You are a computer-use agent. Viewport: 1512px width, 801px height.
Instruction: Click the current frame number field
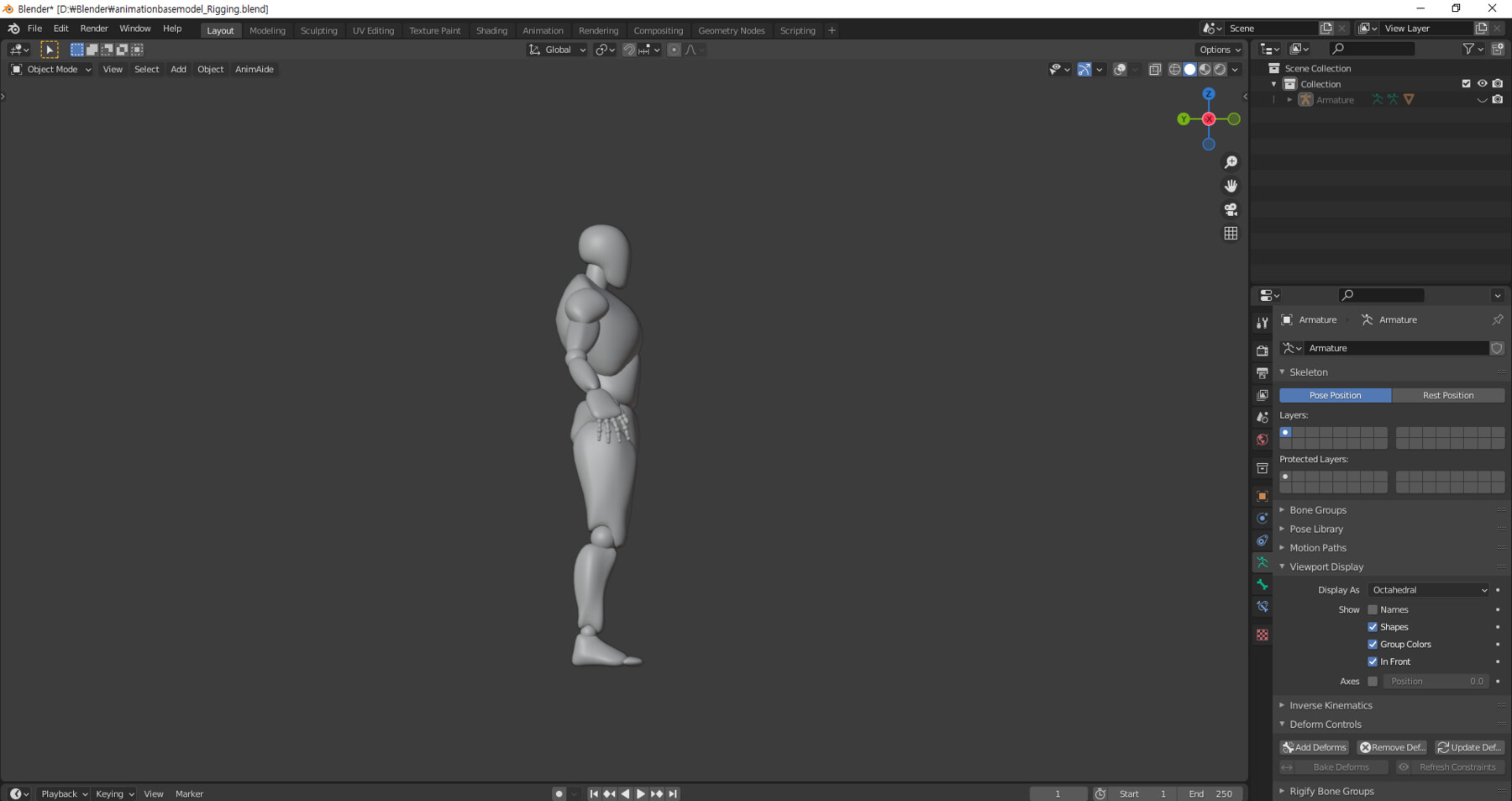1058,793
